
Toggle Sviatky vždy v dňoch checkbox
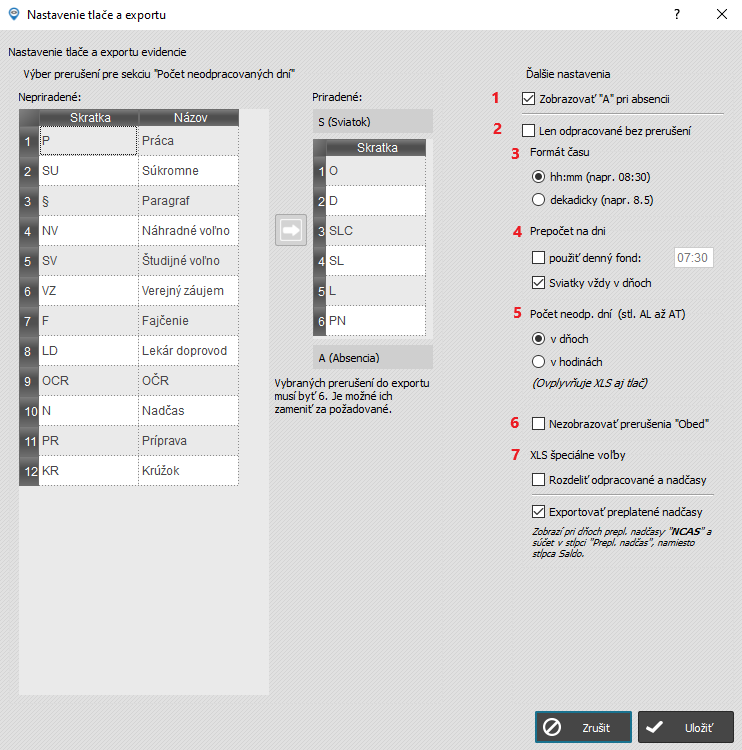coord(538,283)
